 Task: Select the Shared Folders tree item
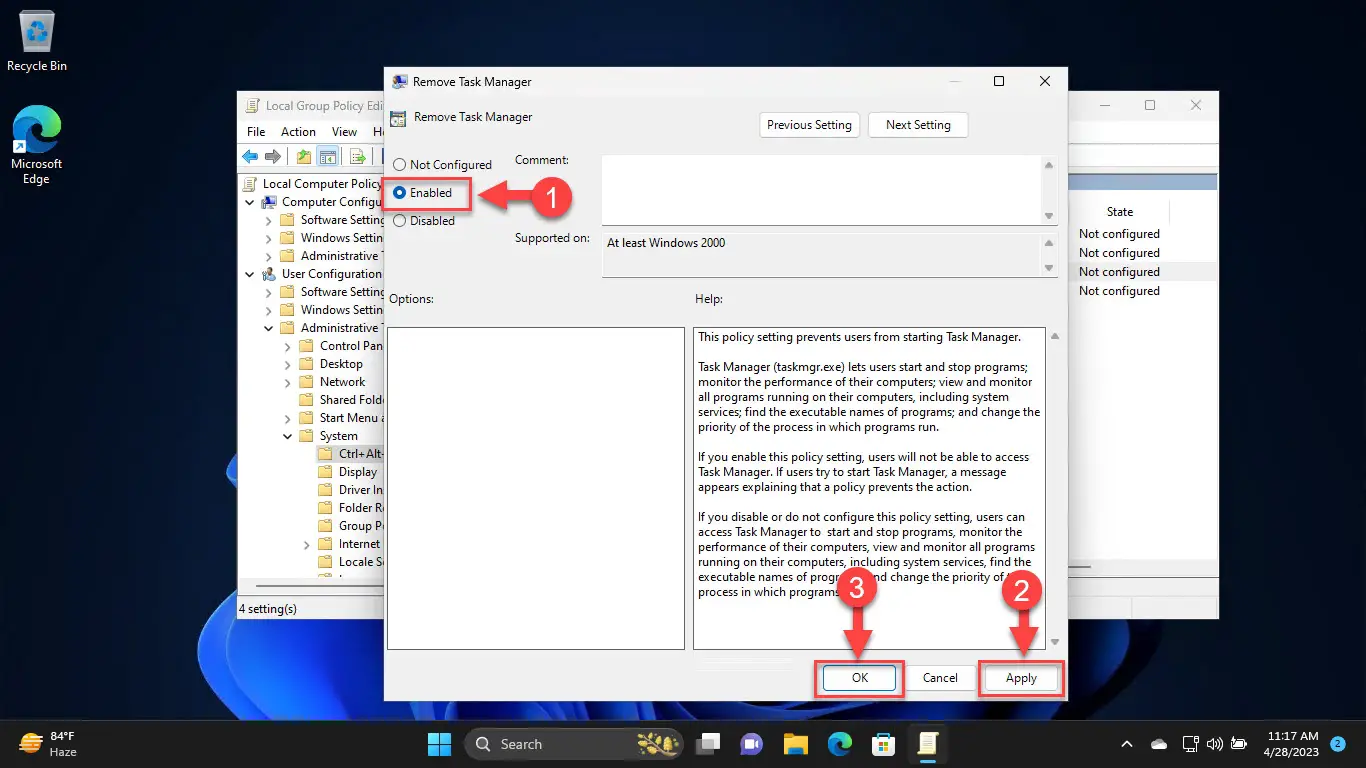pos(352,400)
